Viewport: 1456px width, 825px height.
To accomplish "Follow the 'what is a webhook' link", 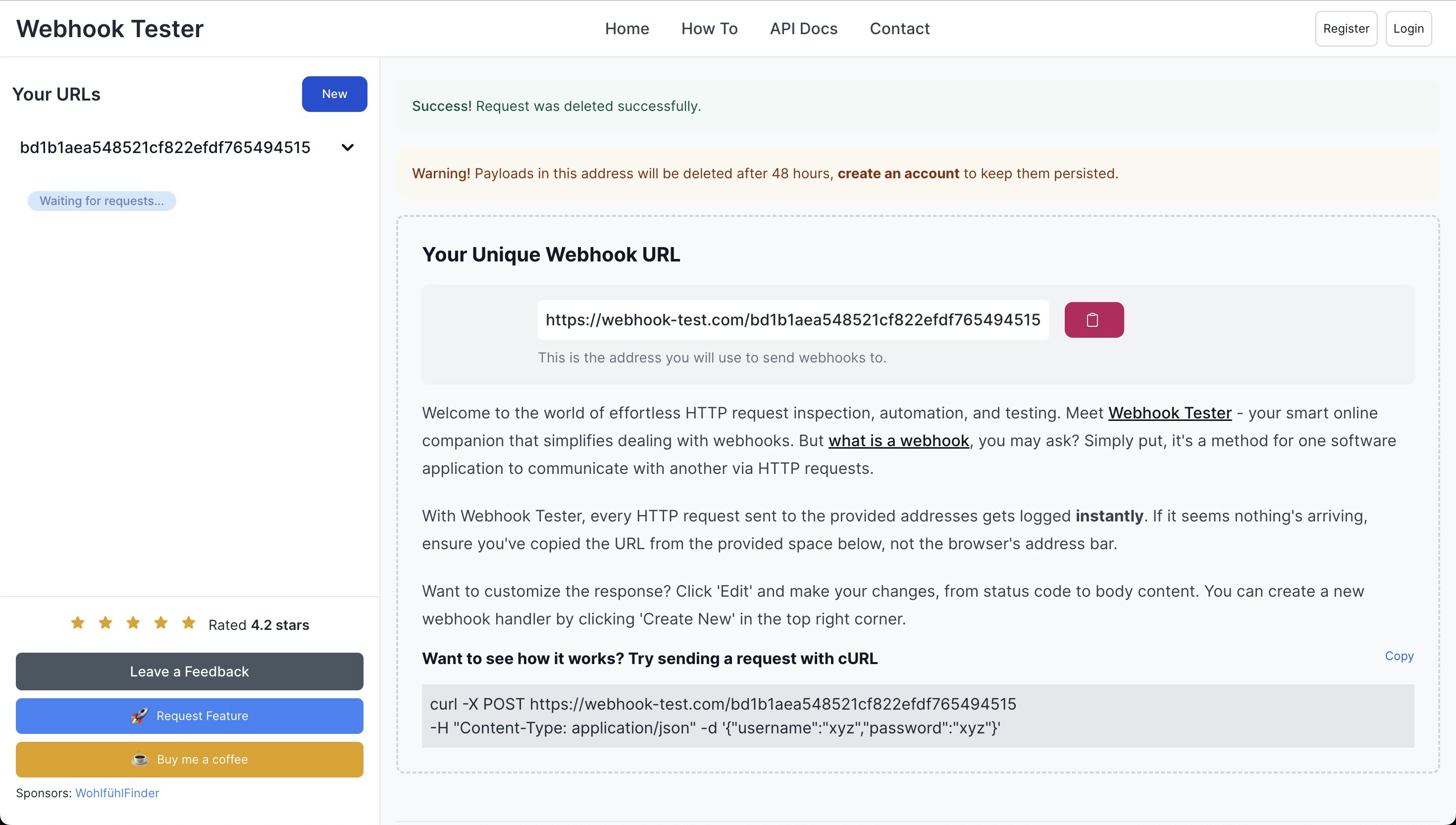I will point(899,440).
